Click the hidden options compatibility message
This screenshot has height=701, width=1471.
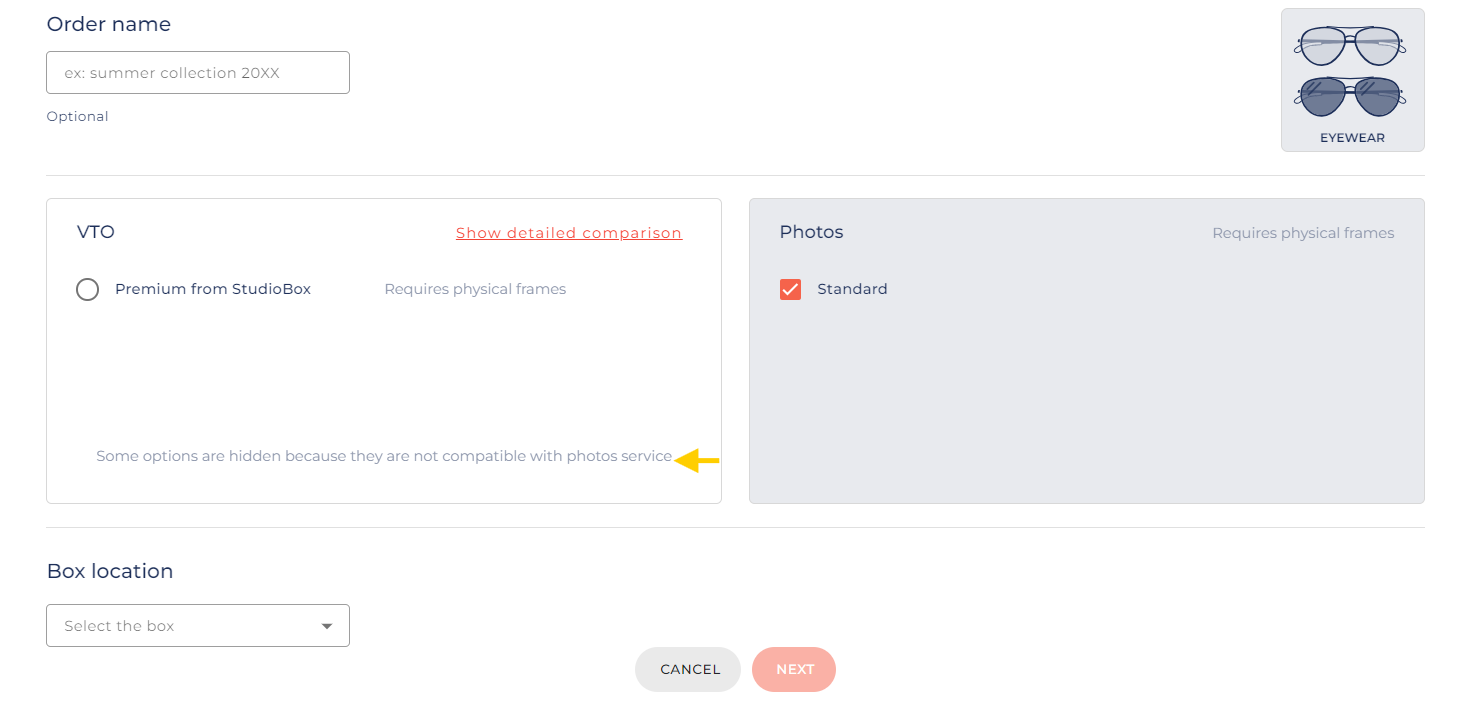coord(384,456)
